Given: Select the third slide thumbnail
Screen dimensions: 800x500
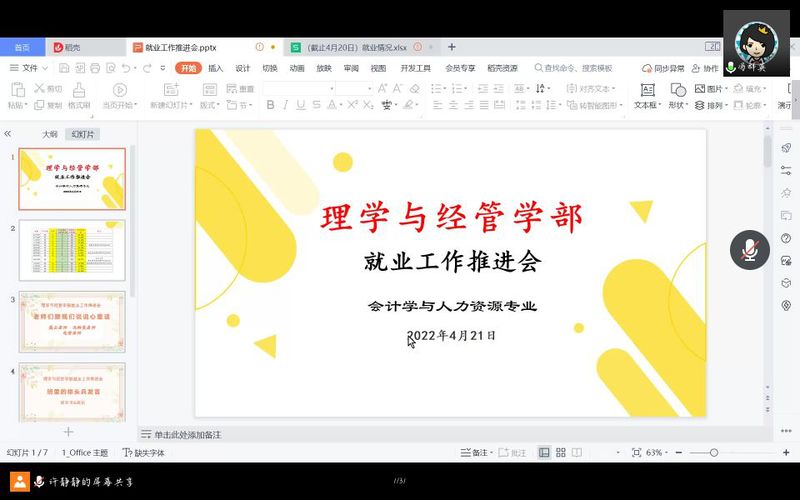Looking at the screenshot, I should coord(72,322).
